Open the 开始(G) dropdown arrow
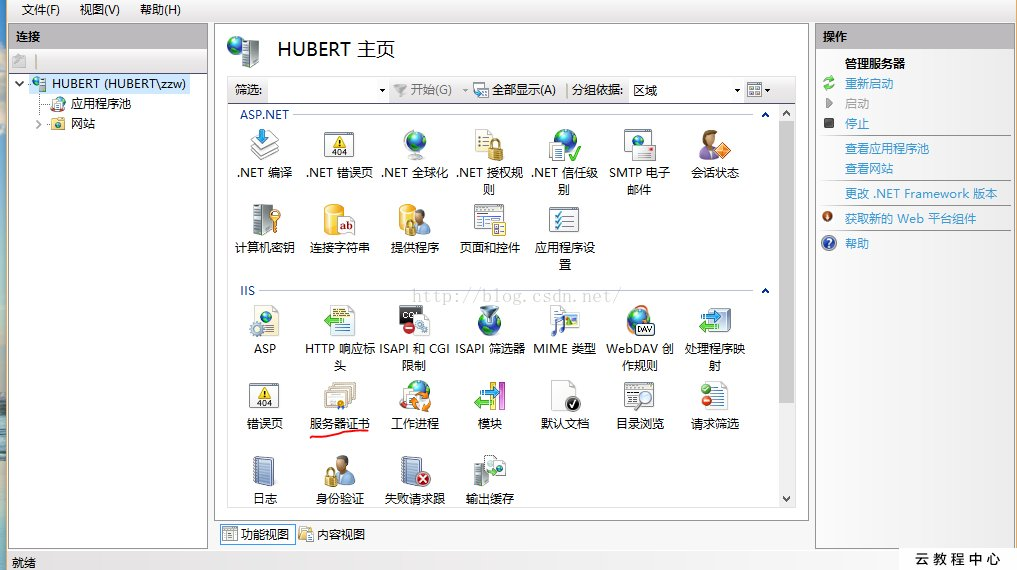This screenshot has height=570, width=1017. click(464, 90)
